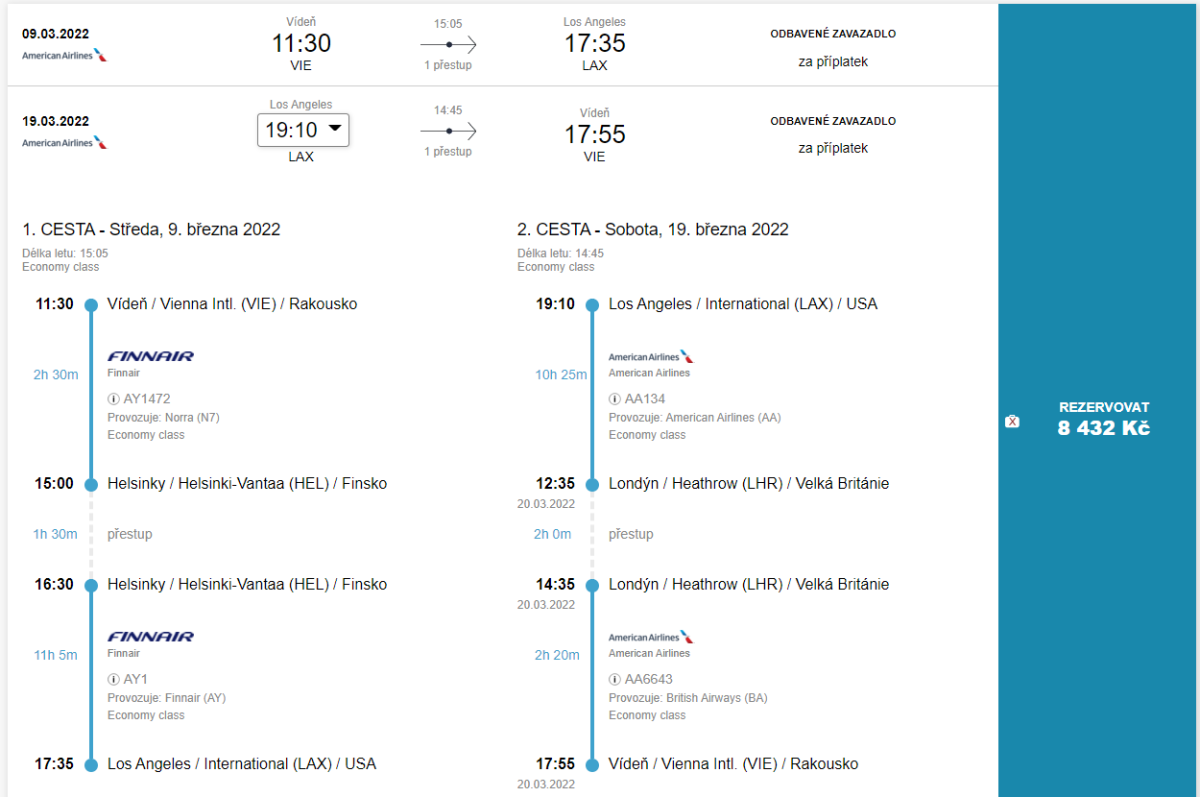Image resolution: width=1200 pixels, height=797 pixels.
Task: Click the info icon beside flight AA134
Action: pos(615,398)
